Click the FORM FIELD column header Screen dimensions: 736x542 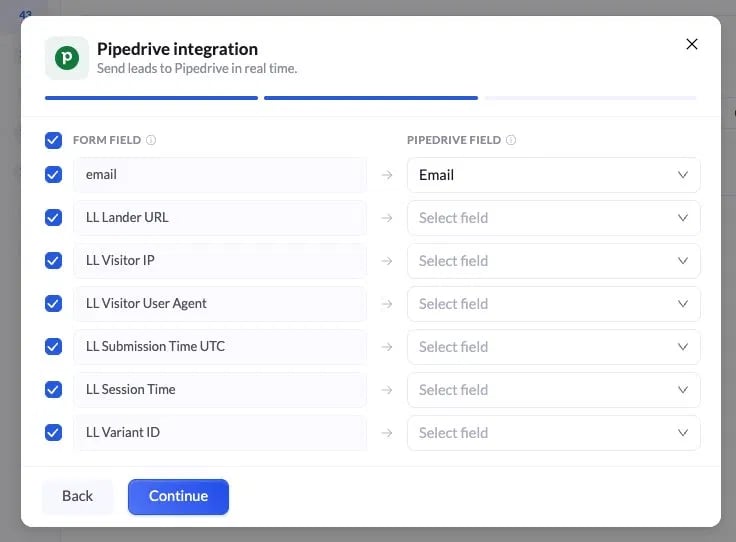[107, 140]
